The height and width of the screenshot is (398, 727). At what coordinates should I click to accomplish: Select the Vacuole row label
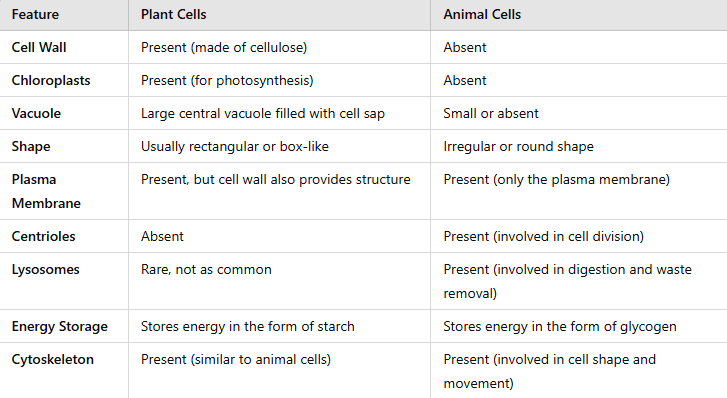click(x=36, y=113)
